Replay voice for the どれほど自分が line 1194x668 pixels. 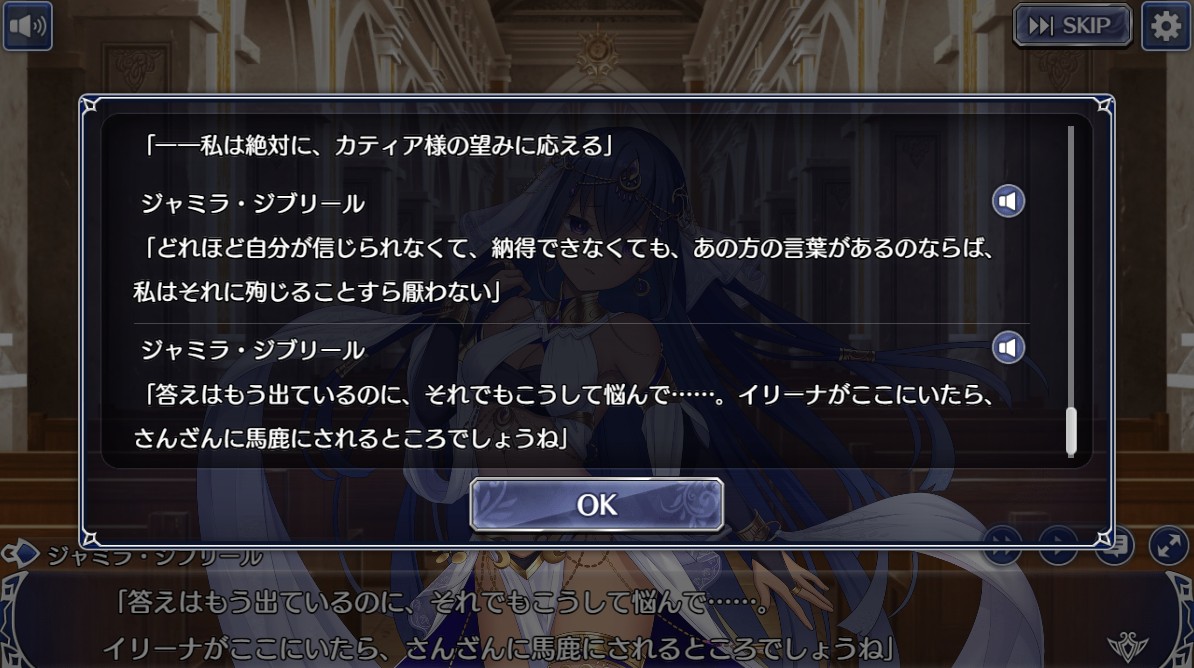pyautogui.click(x=1007, y=202)
